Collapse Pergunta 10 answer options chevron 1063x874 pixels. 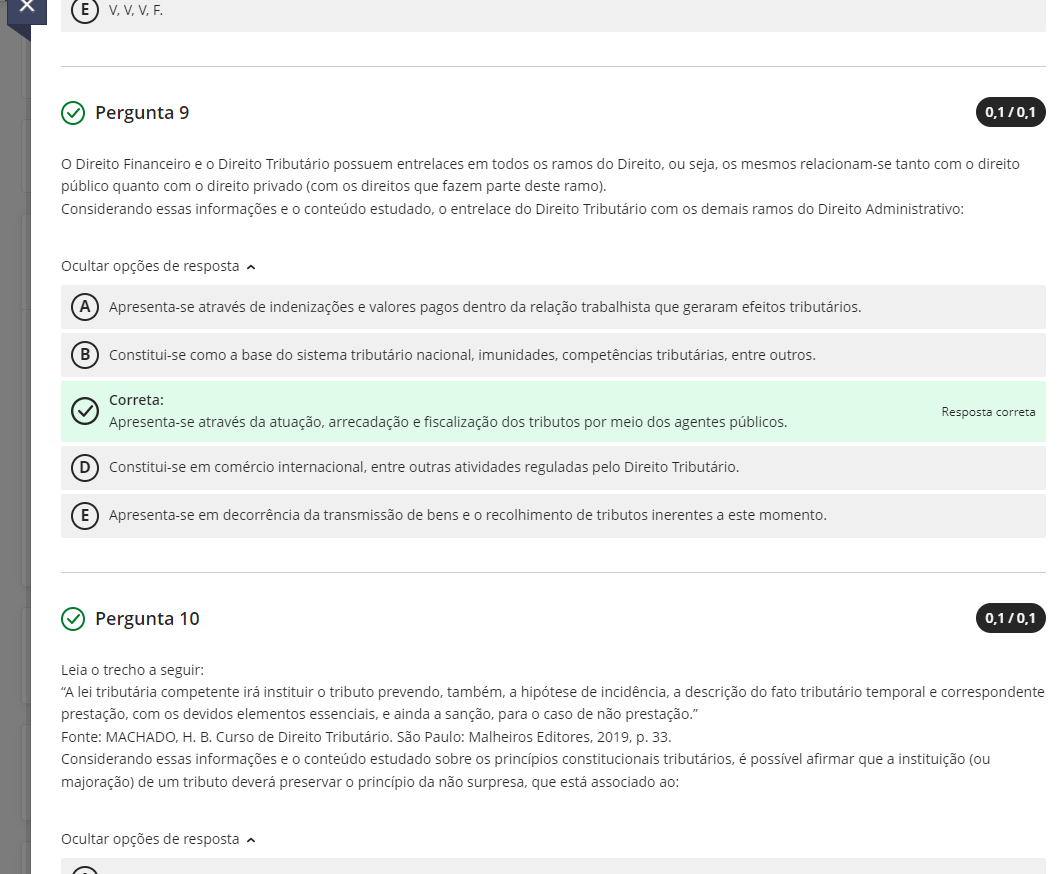(250, 840)
